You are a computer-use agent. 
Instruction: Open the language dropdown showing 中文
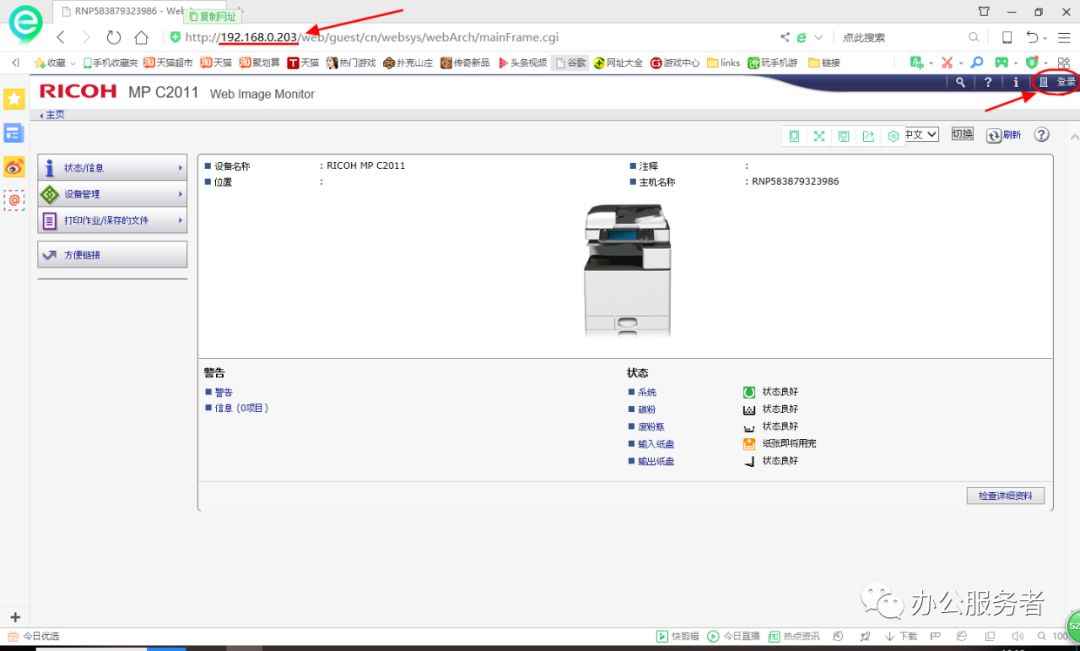tap(922, 134)
